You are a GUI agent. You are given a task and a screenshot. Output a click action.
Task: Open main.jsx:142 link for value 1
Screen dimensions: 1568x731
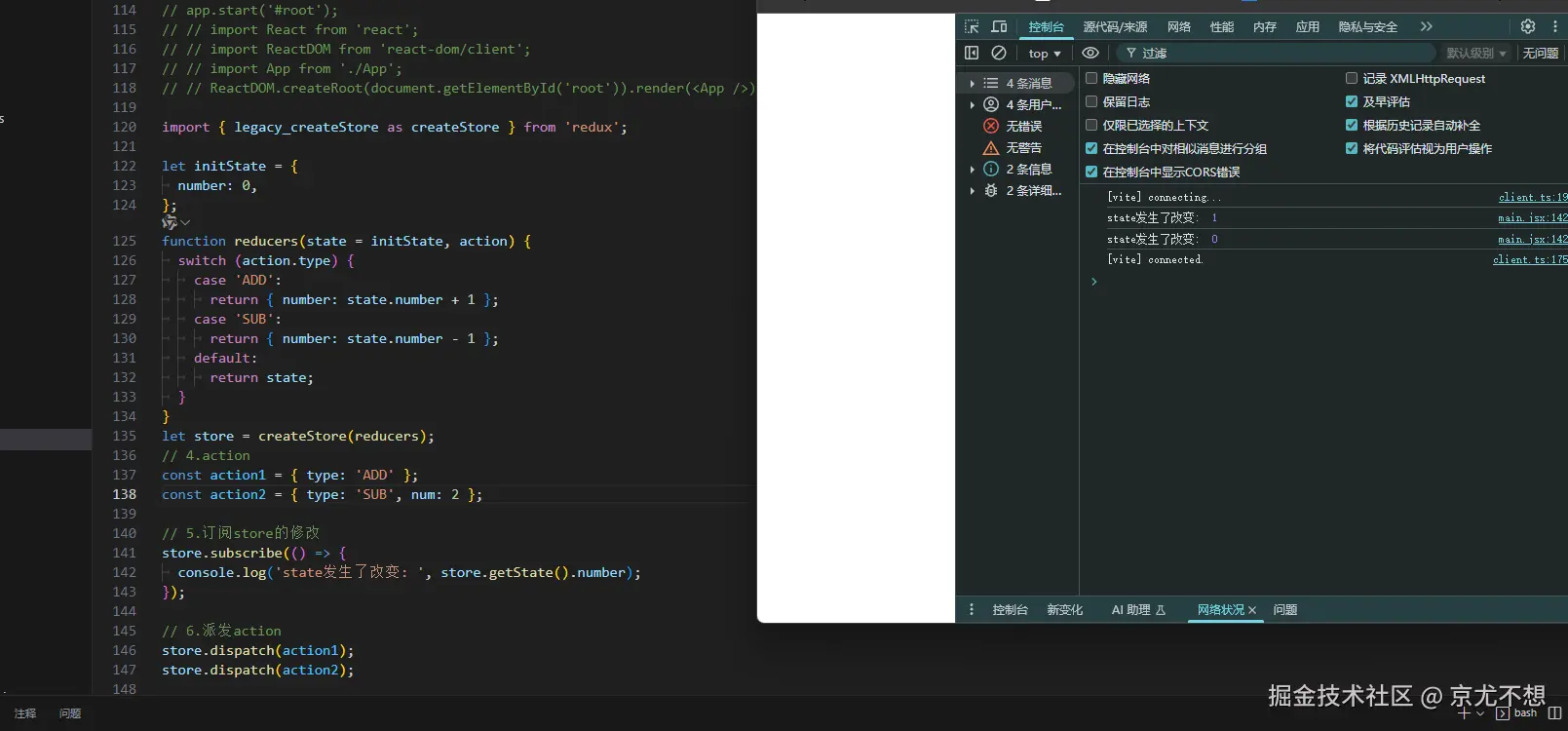click(x=1533, y=217)
